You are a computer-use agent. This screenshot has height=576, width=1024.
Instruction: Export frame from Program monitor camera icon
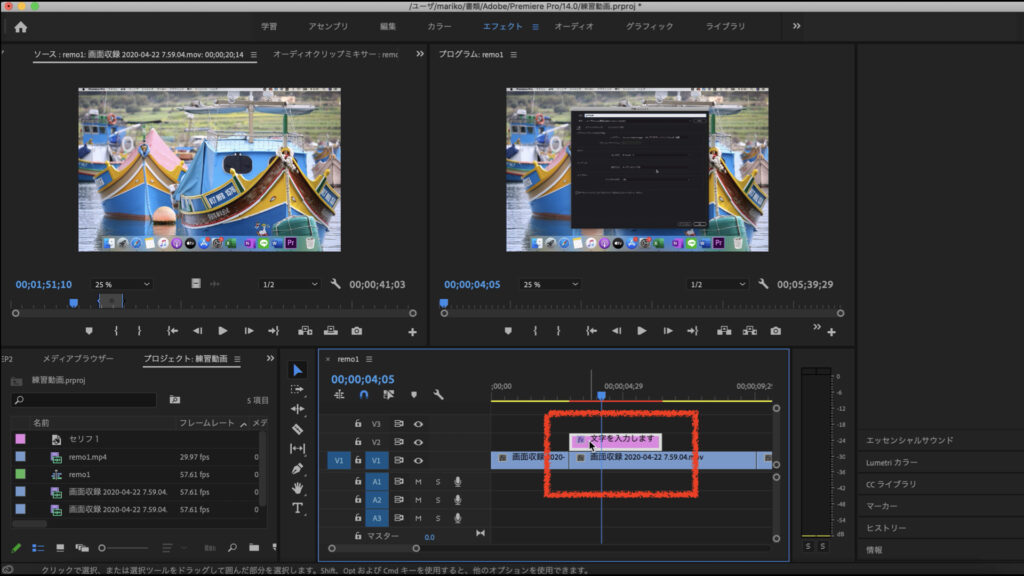775,331
